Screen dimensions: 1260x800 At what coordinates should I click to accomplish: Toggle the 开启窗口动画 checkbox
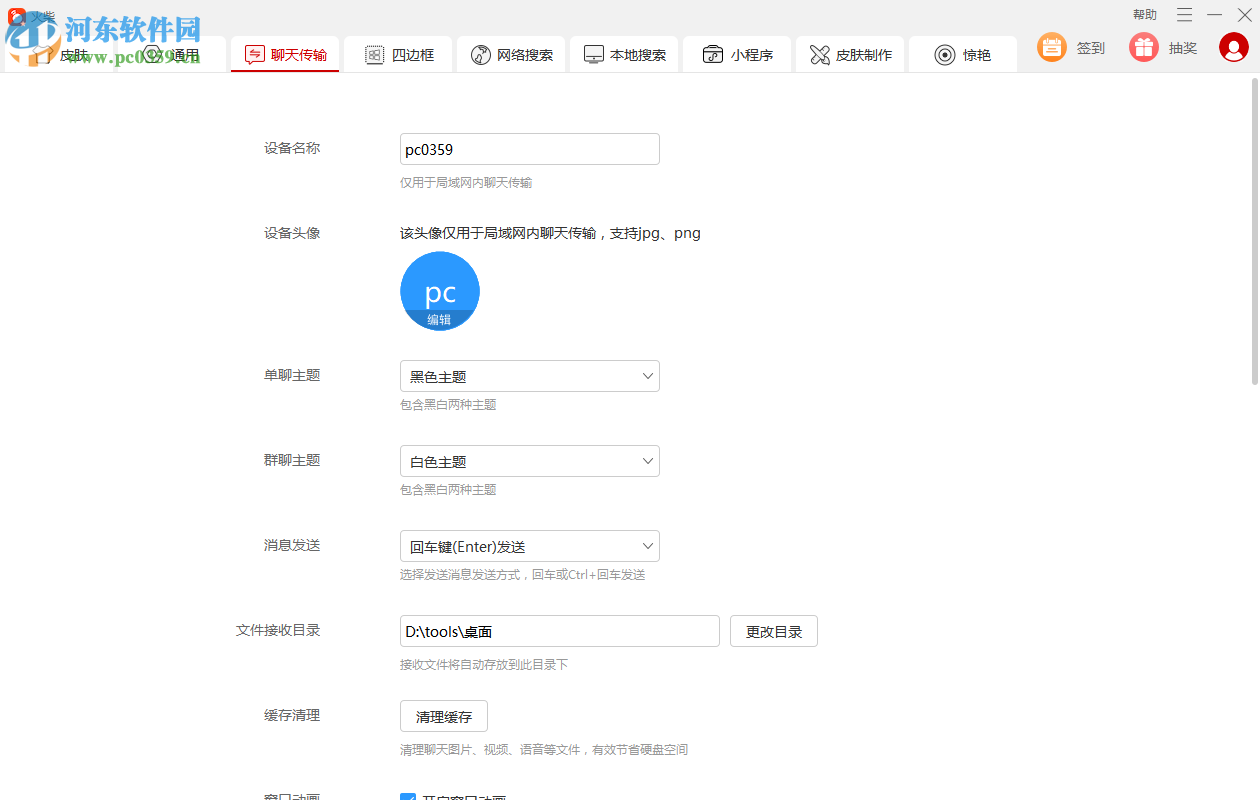click(x=408, y=797)
